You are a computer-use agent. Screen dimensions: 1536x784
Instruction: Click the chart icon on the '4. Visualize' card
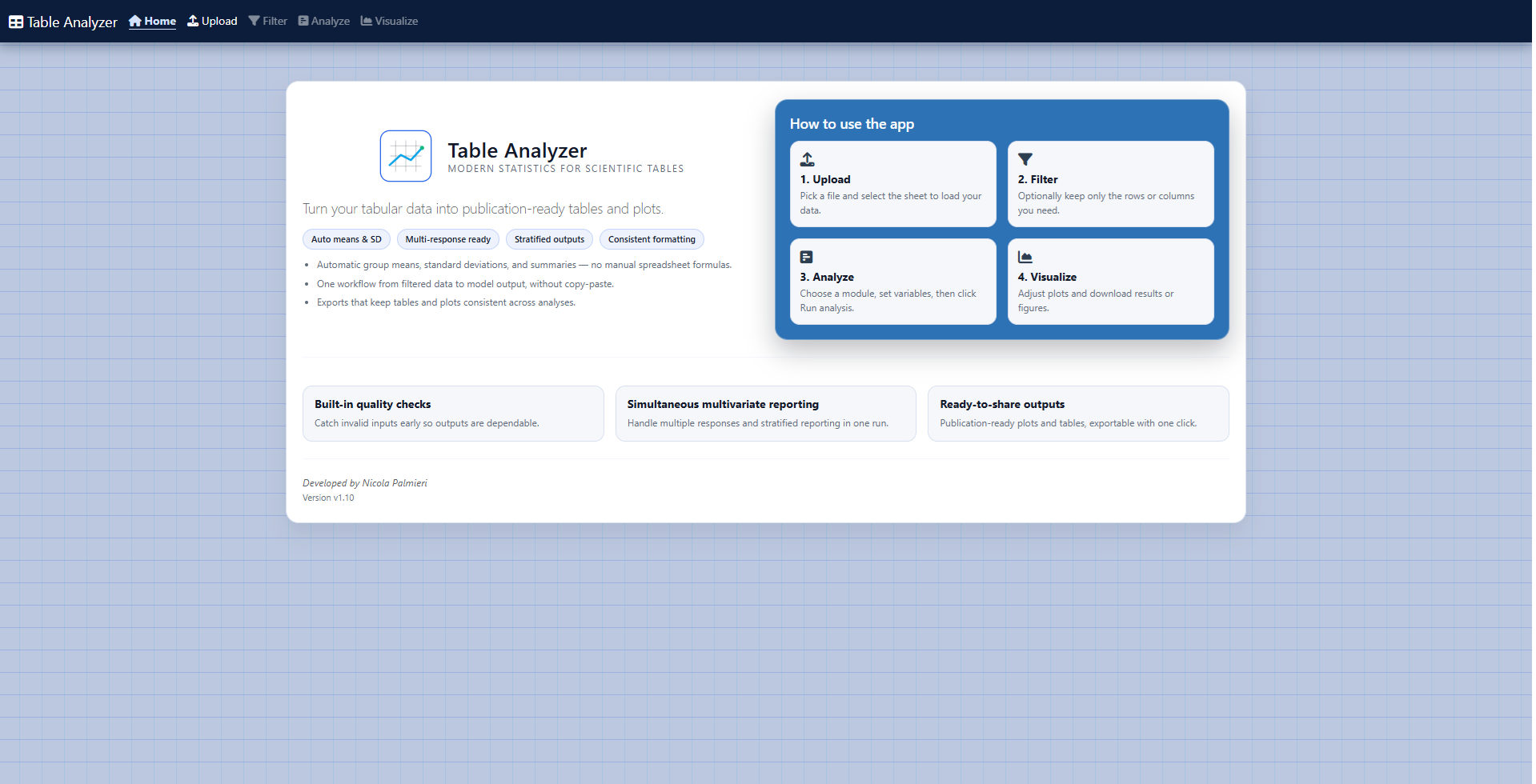(x=1025, y=257)
